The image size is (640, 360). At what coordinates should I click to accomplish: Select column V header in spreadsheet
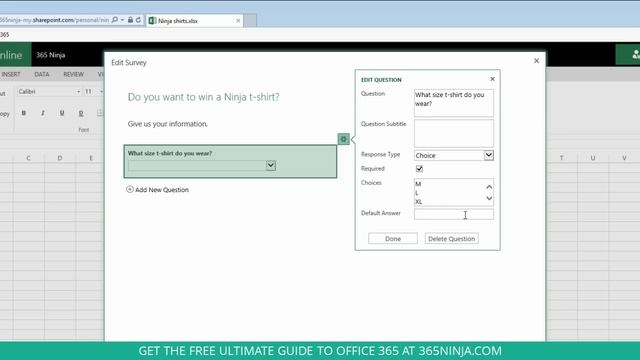(624, 158)
